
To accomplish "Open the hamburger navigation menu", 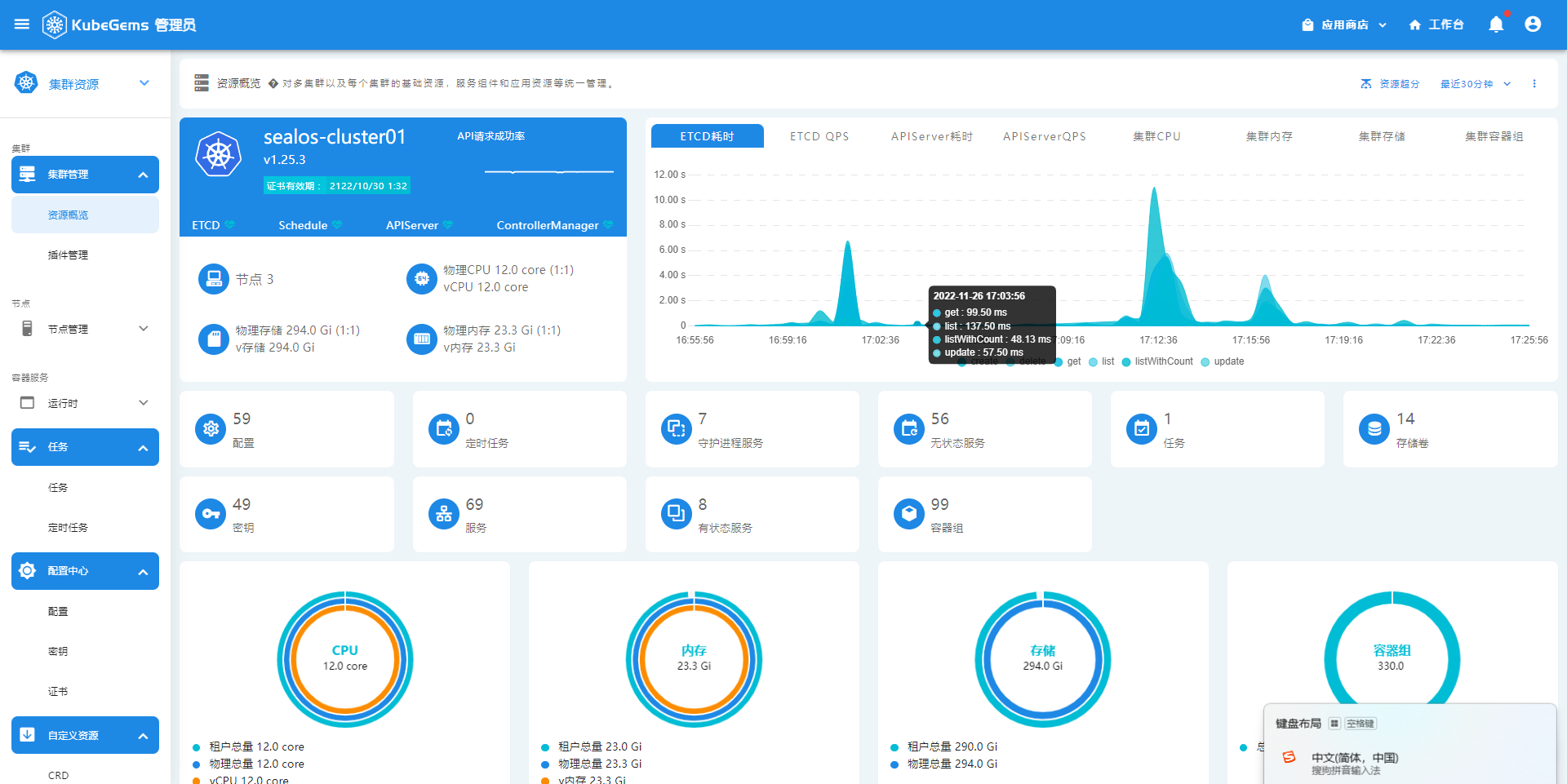I will click(x=22, y=24).
